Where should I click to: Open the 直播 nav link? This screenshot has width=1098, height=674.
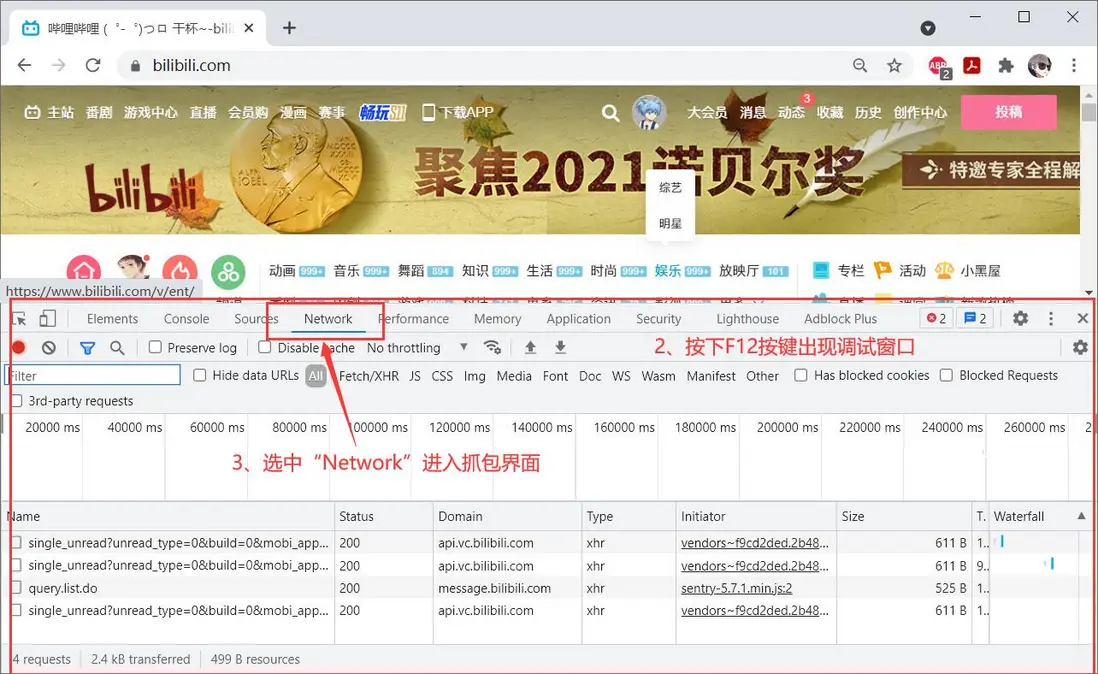(x=203, y=112)
